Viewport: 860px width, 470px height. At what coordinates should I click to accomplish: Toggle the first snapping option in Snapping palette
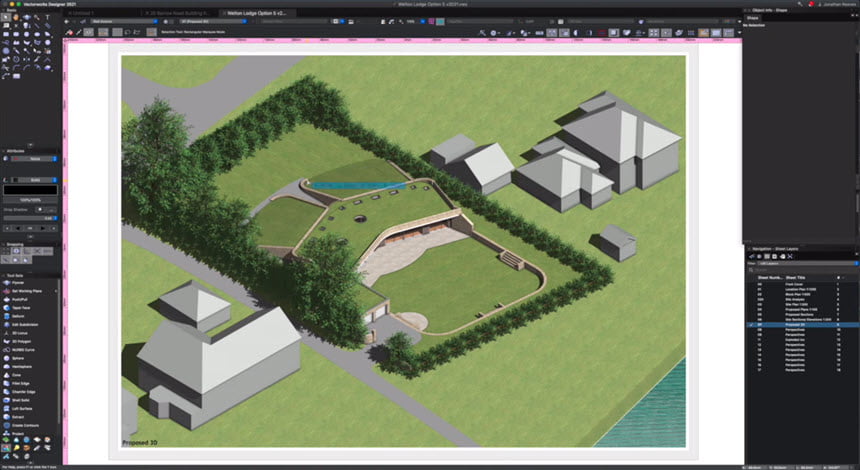point(6,251)
